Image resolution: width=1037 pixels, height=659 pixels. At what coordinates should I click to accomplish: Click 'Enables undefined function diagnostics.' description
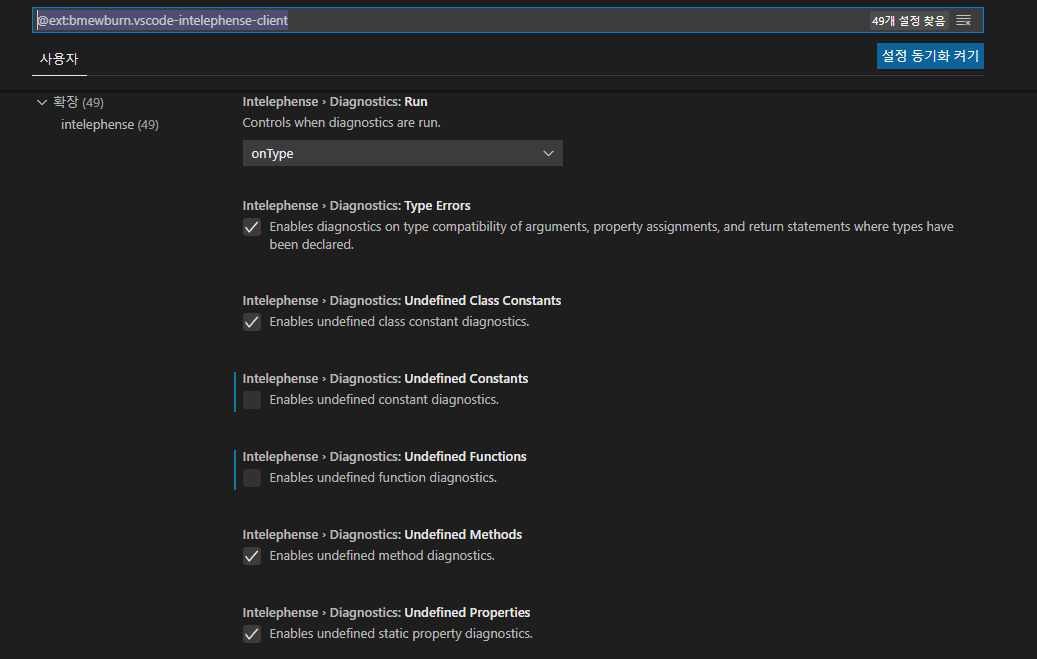(x=383, y=478)
